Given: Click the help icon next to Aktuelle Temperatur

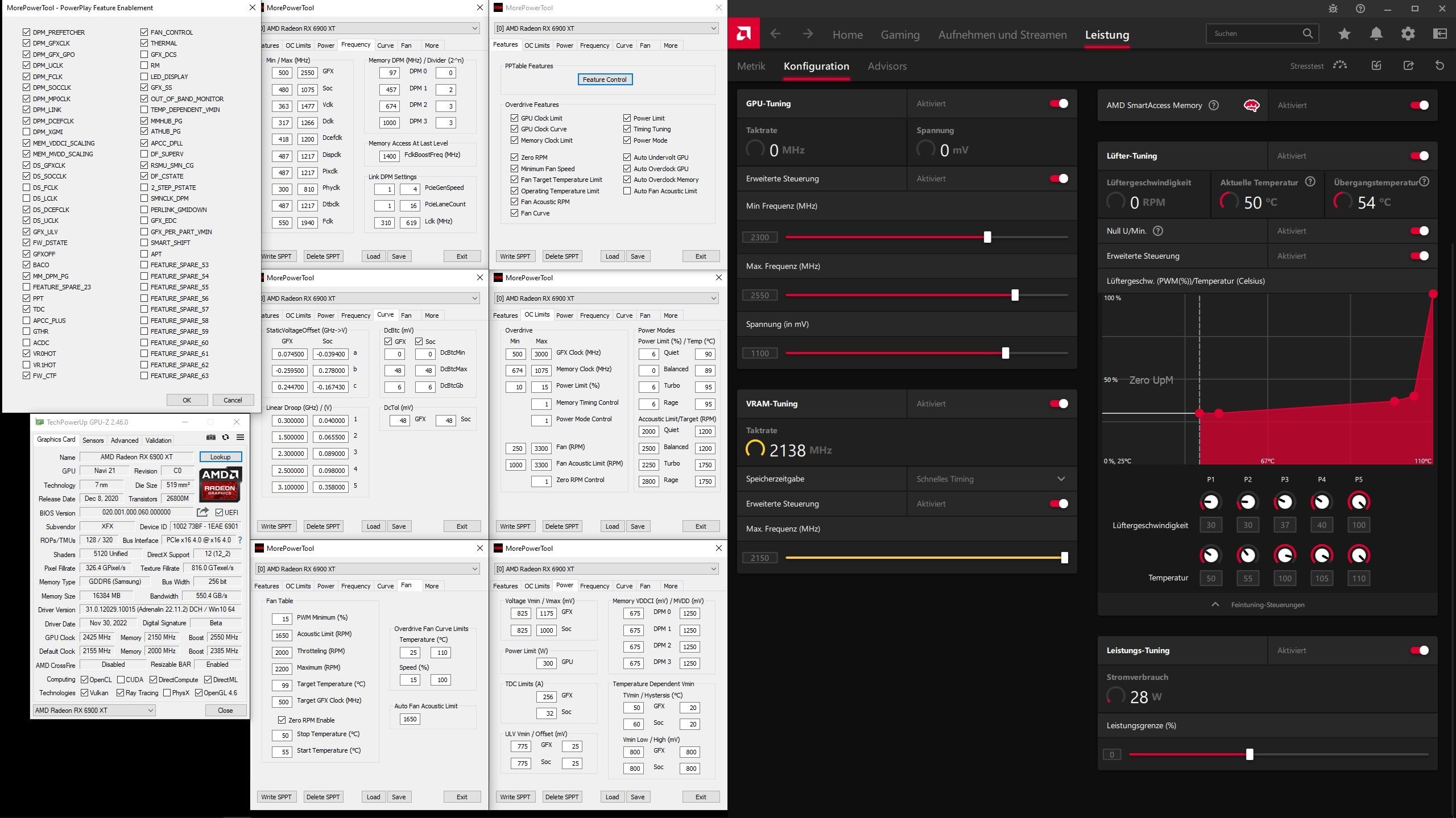Looking at the screenshot, I should pyautogui.click(x=1310, y=182).
